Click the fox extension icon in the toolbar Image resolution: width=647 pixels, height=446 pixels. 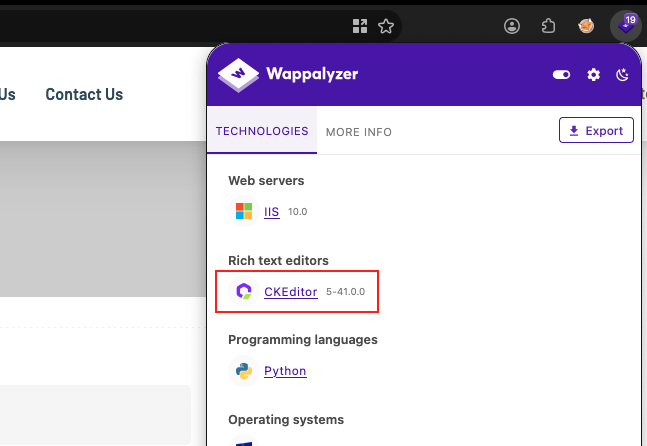click(x=586, y=26)
